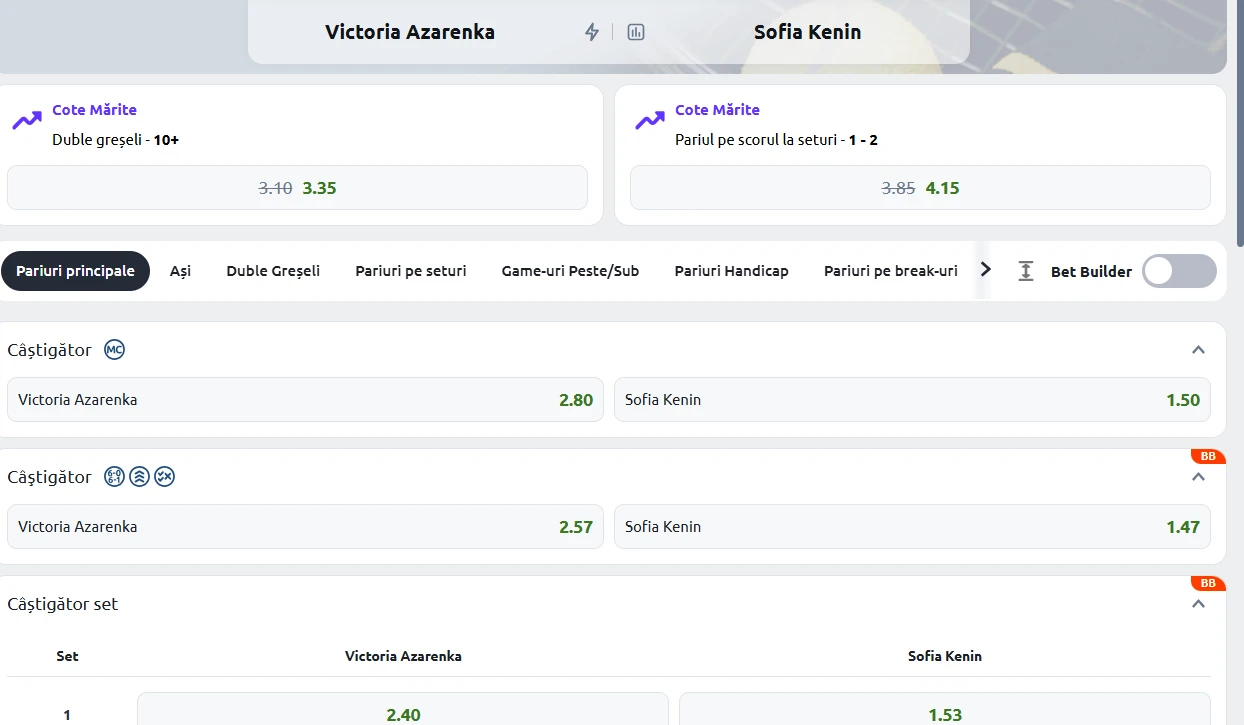Click the Câștigător set heading

point(63,604)
